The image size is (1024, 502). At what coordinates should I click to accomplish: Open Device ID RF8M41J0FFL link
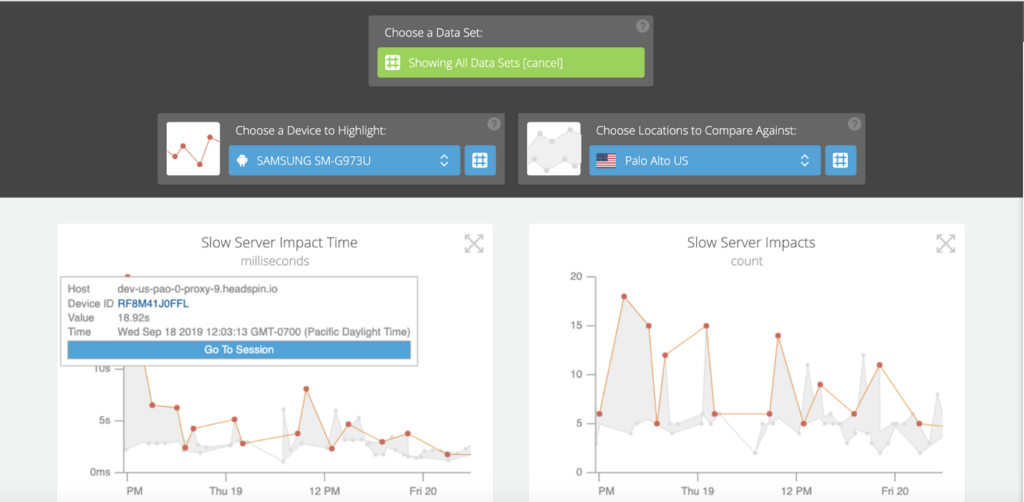point(153,304)
